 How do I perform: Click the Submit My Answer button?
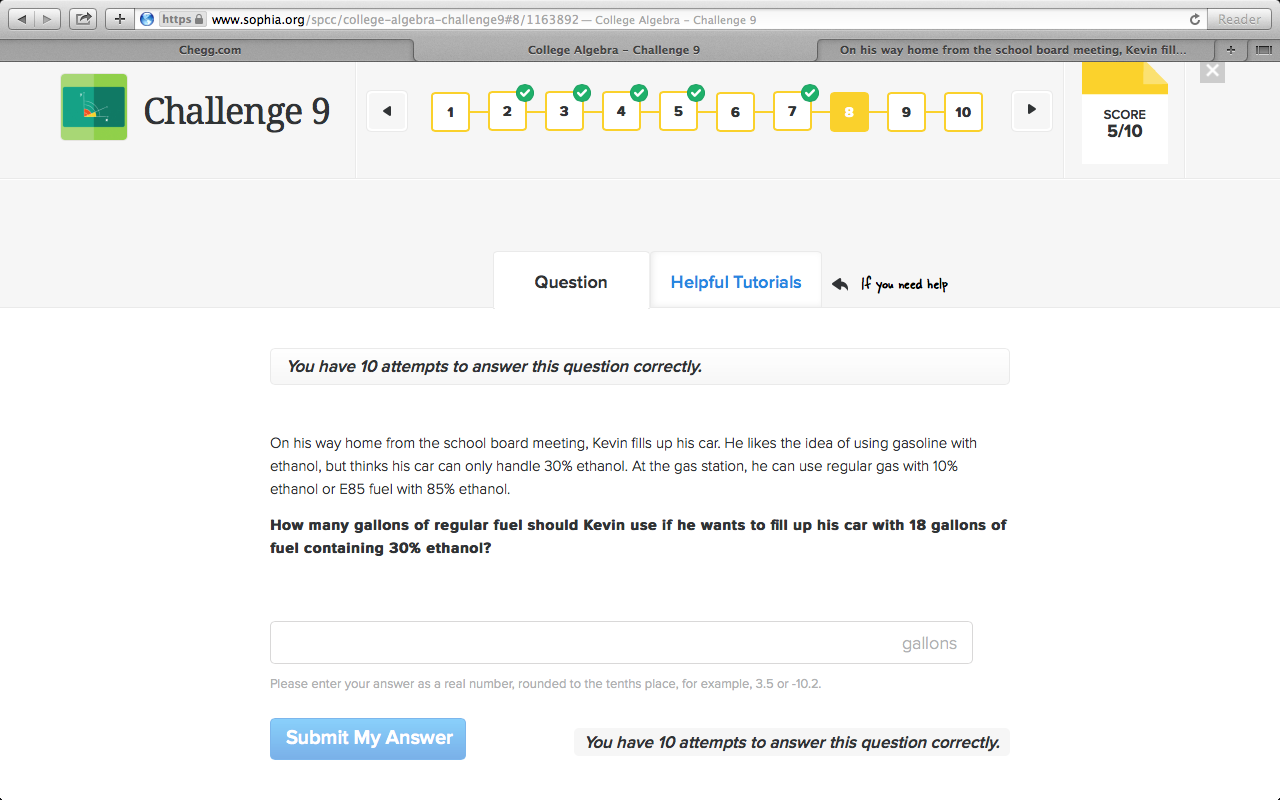tap(367, 738)
